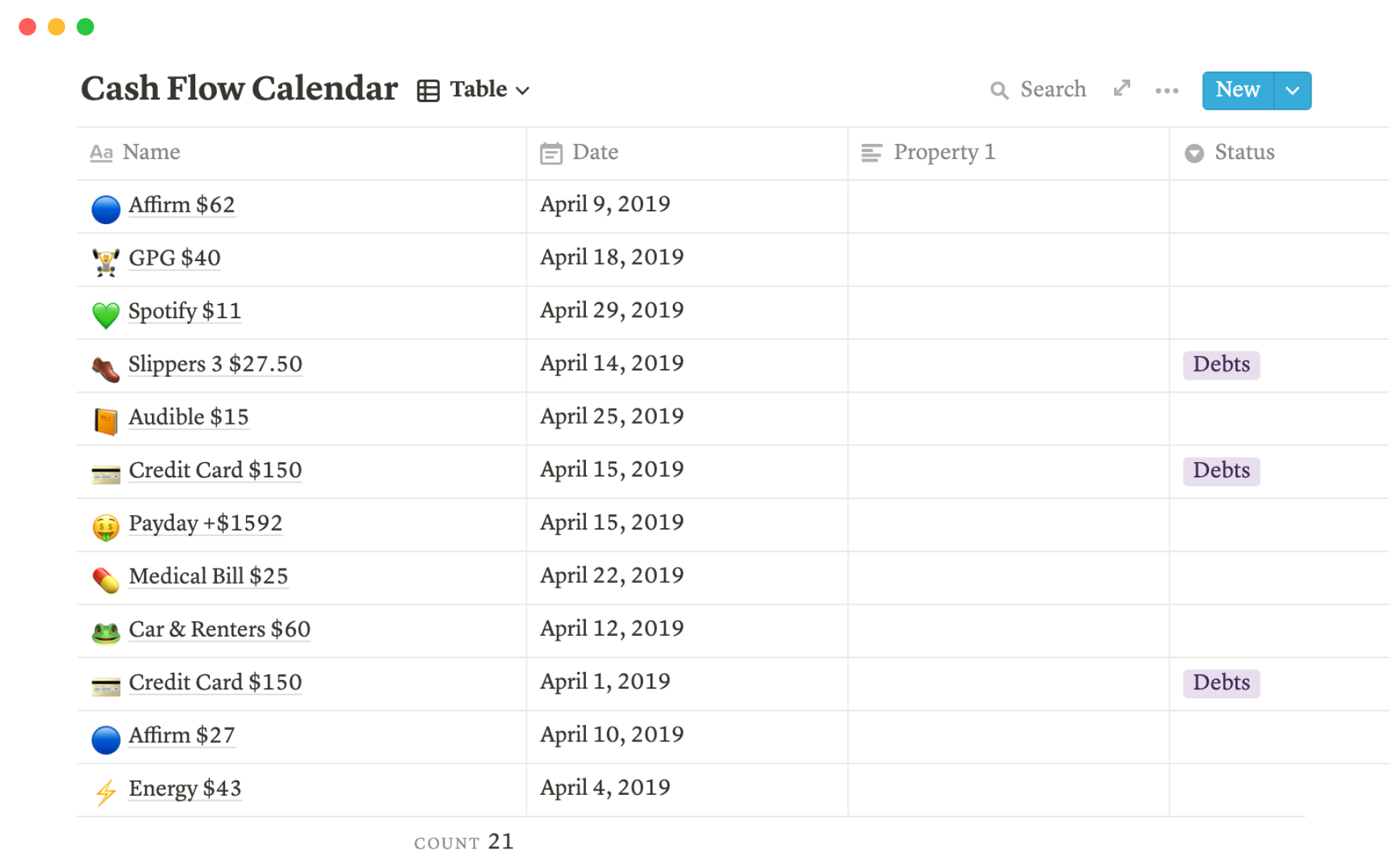Click the frog icon for Car & Renters
This screenshot has height=868, width=1389.
pyautogui.click(x=106, y=633)
